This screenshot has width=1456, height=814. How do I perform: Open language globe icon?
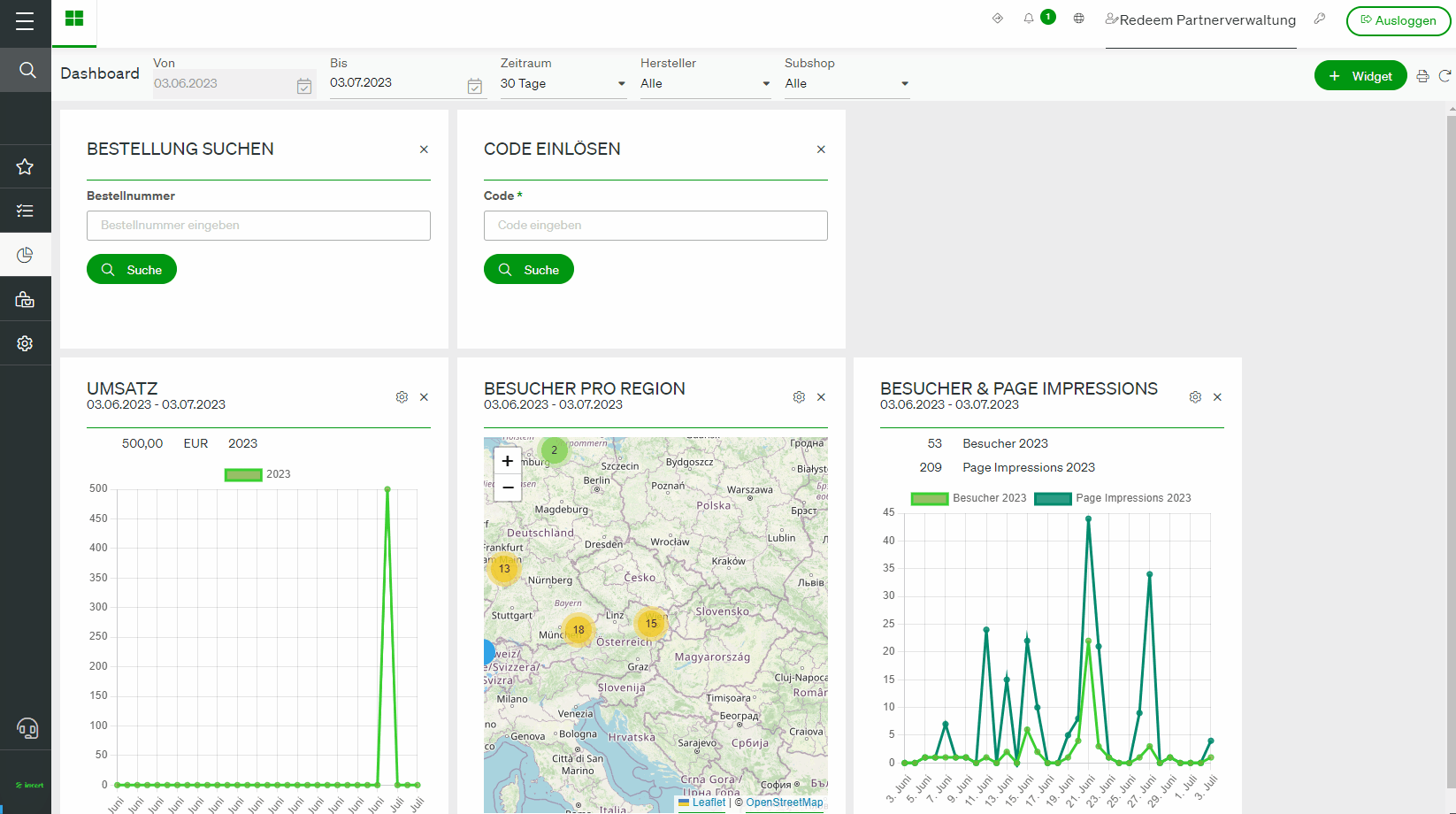[1079, 18]
